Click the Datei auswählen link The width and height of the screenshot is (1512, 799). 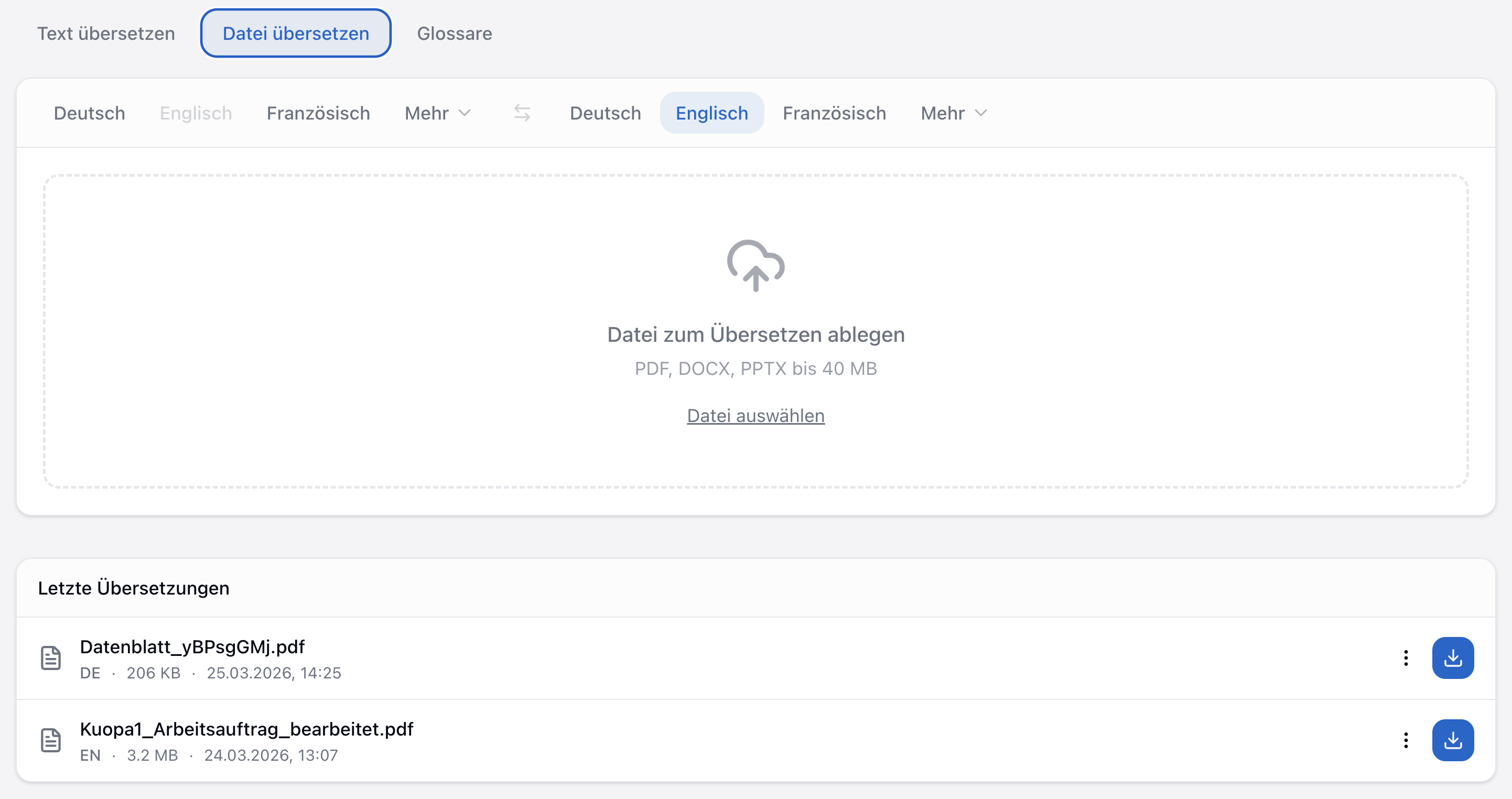tap(755, 416)
